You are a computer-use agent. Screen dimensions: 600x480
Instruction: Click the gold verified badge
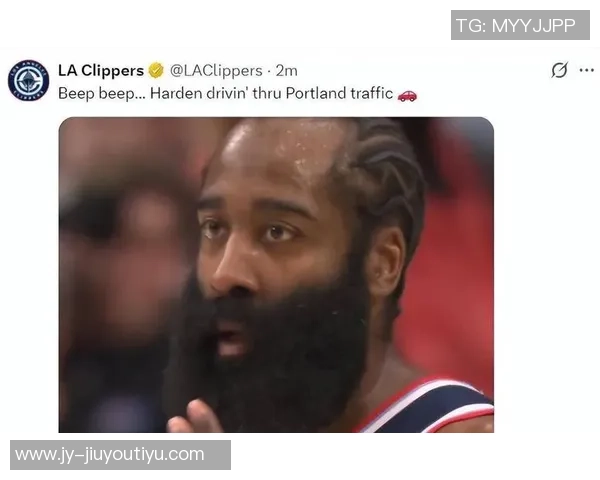pyautogui.click(x=156, y=70)
